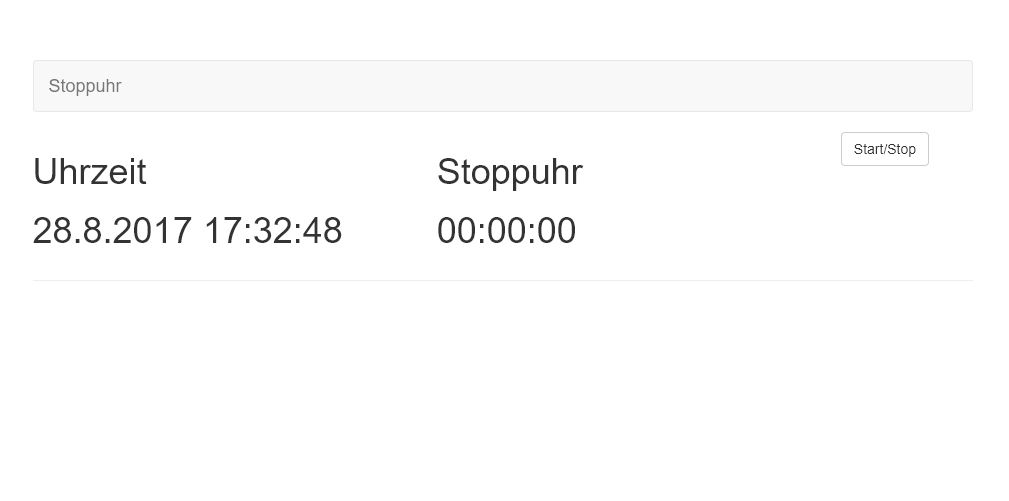Viewport: 1009px width, 501px height.
Task: Click the minutes value 32 in the clock
Action: tap(273, 231)
